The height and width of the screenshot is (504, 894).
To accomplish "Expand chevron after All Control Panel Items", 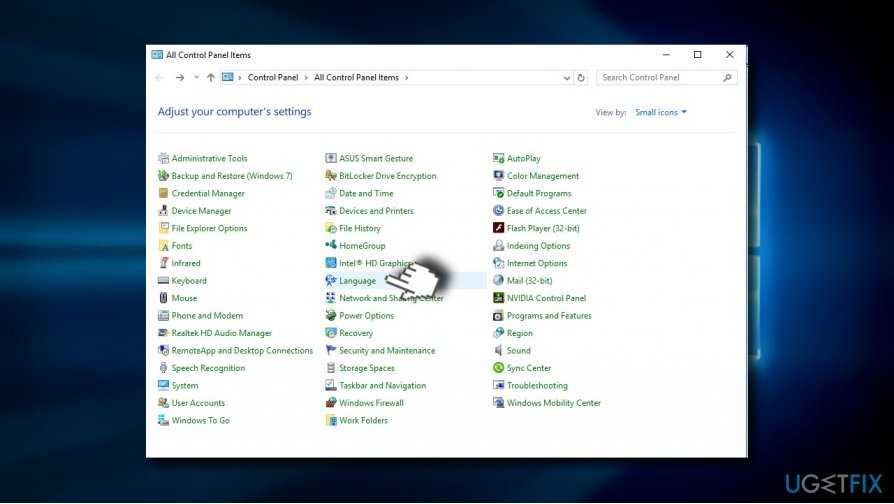I will coord(407,78).
